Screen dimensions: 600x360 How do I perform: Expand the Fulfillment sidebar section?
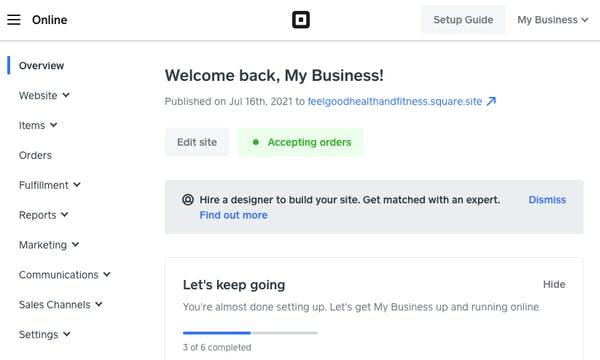50,185
